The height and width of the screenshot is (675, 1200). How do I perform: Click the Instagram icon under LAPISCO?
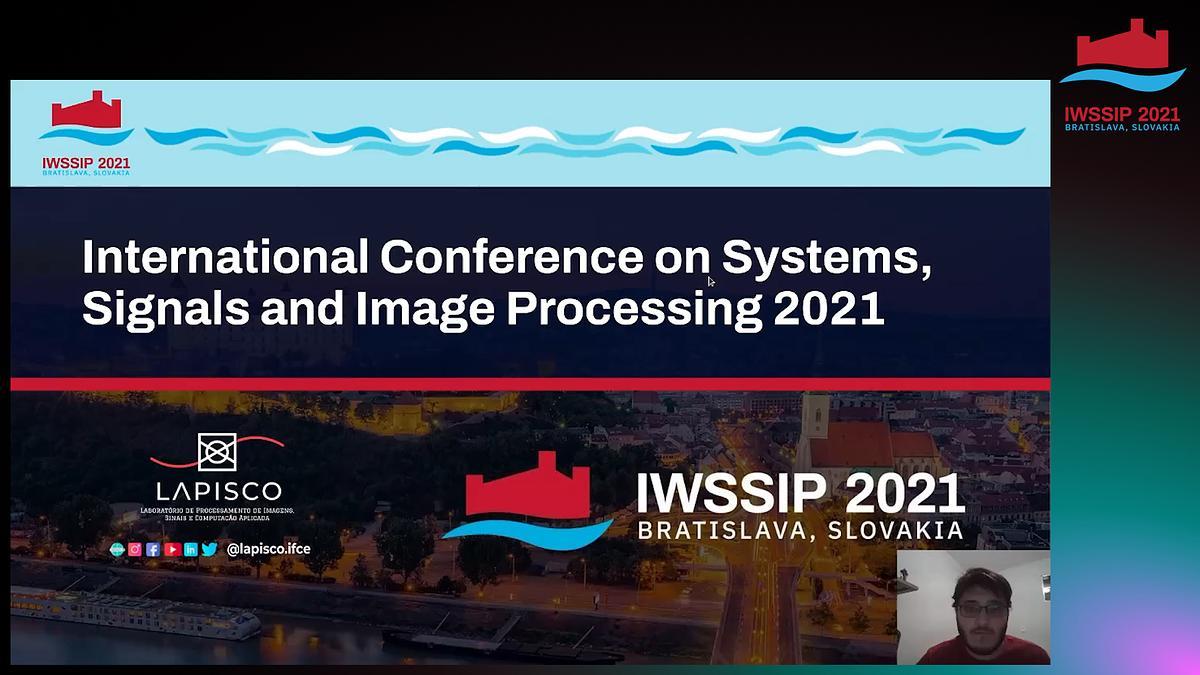(135, 549)
